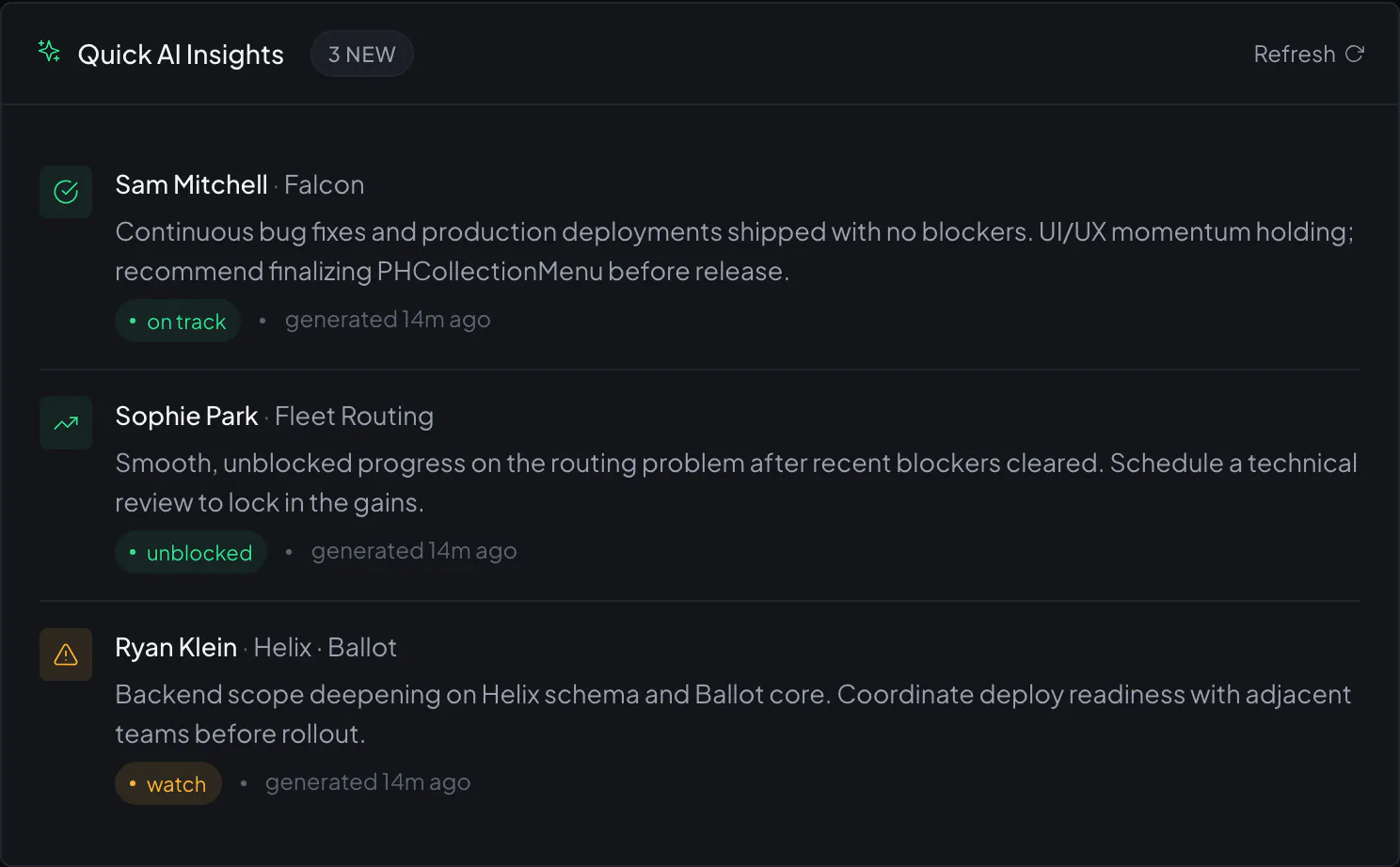The width and height of the screenshot is (1400, 867).
Task: Open Sophie Park's name link
Action: [186, 416]
